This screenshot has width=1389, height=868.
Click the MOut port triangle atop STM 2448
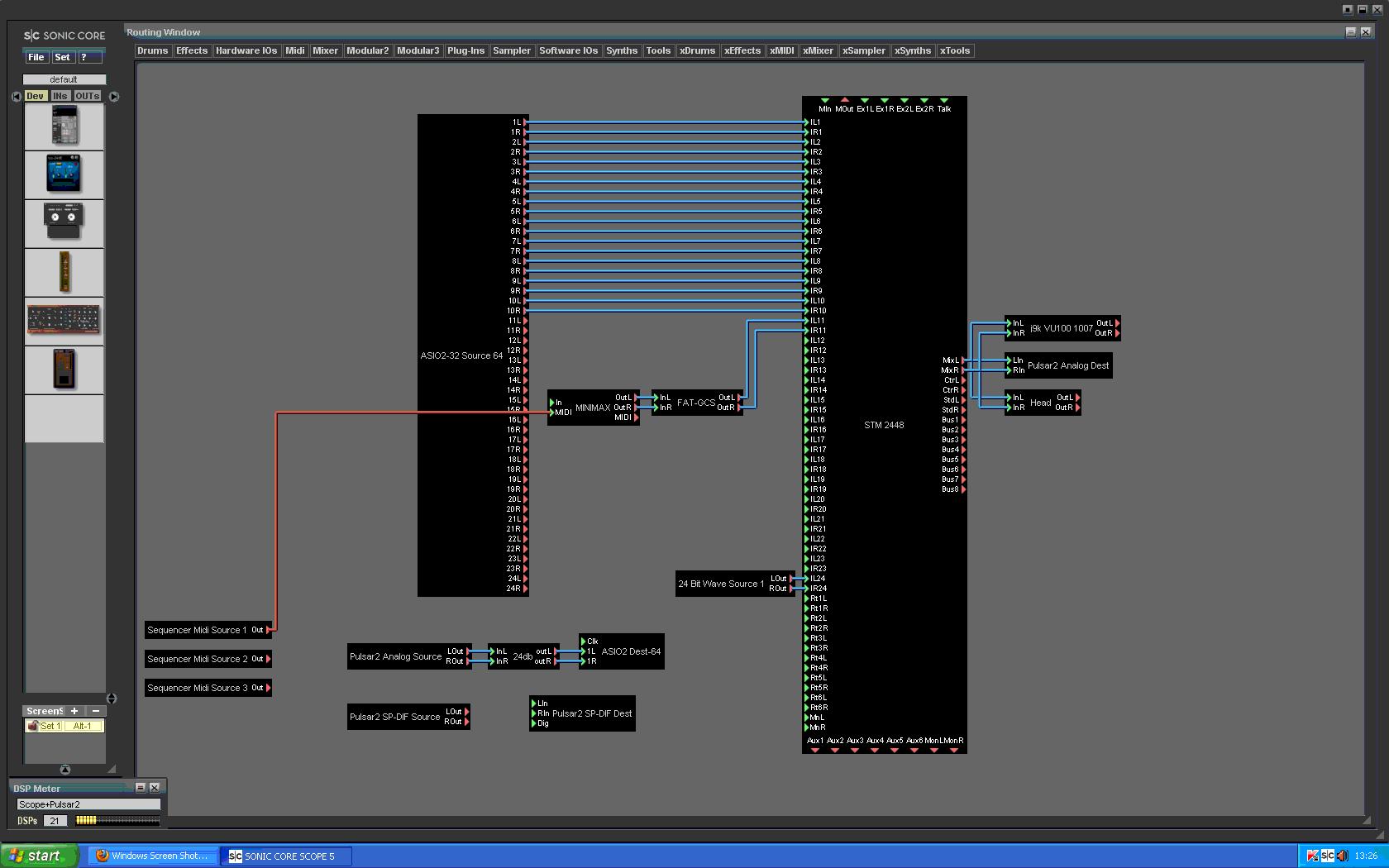click(844, 100)
